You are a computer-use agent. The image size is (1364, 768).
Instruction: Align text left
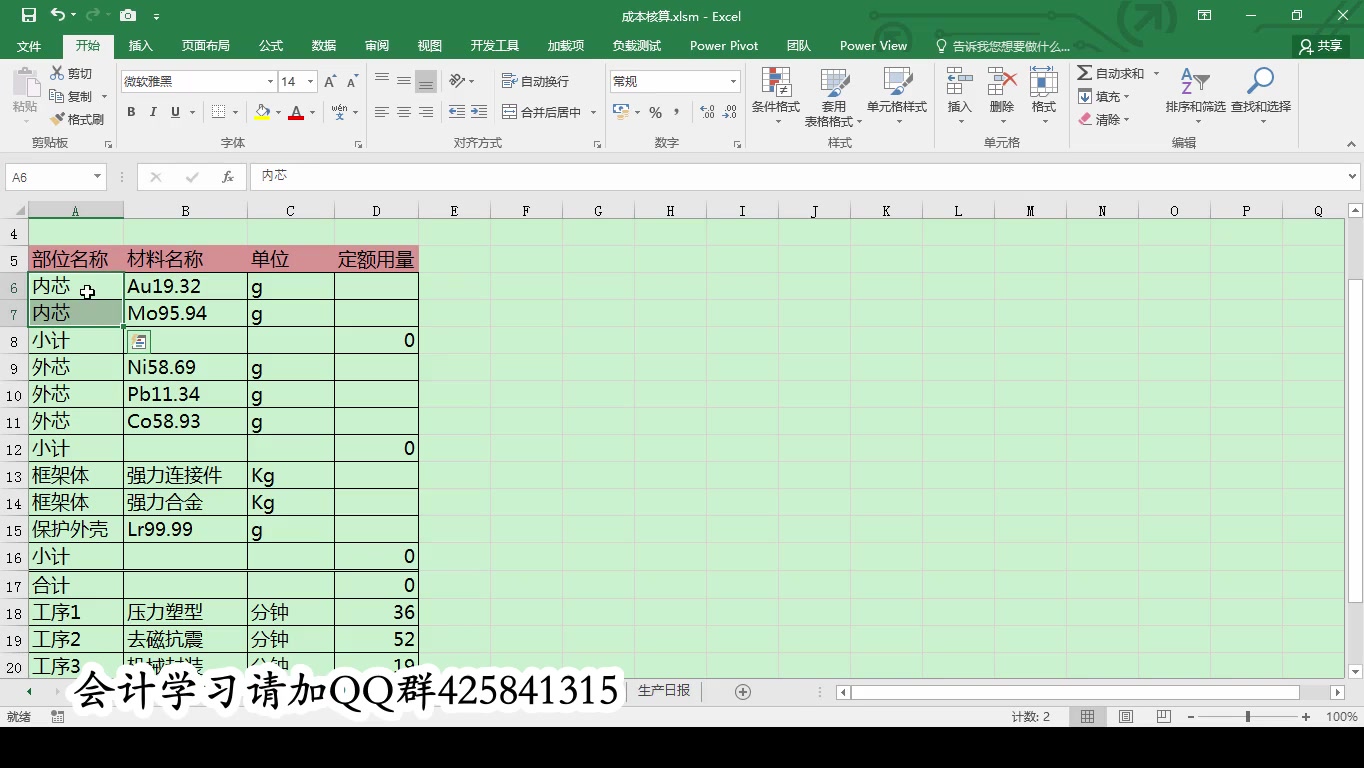pos(382,112)
